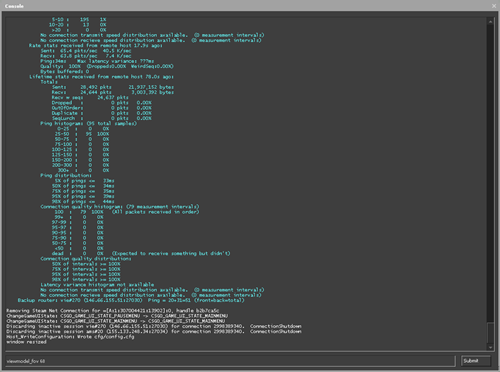The height and width of the screenshot is (372, 500).
Task: Click '98% of pings <= 44ms' line
Action: click(x=83, y=201)
